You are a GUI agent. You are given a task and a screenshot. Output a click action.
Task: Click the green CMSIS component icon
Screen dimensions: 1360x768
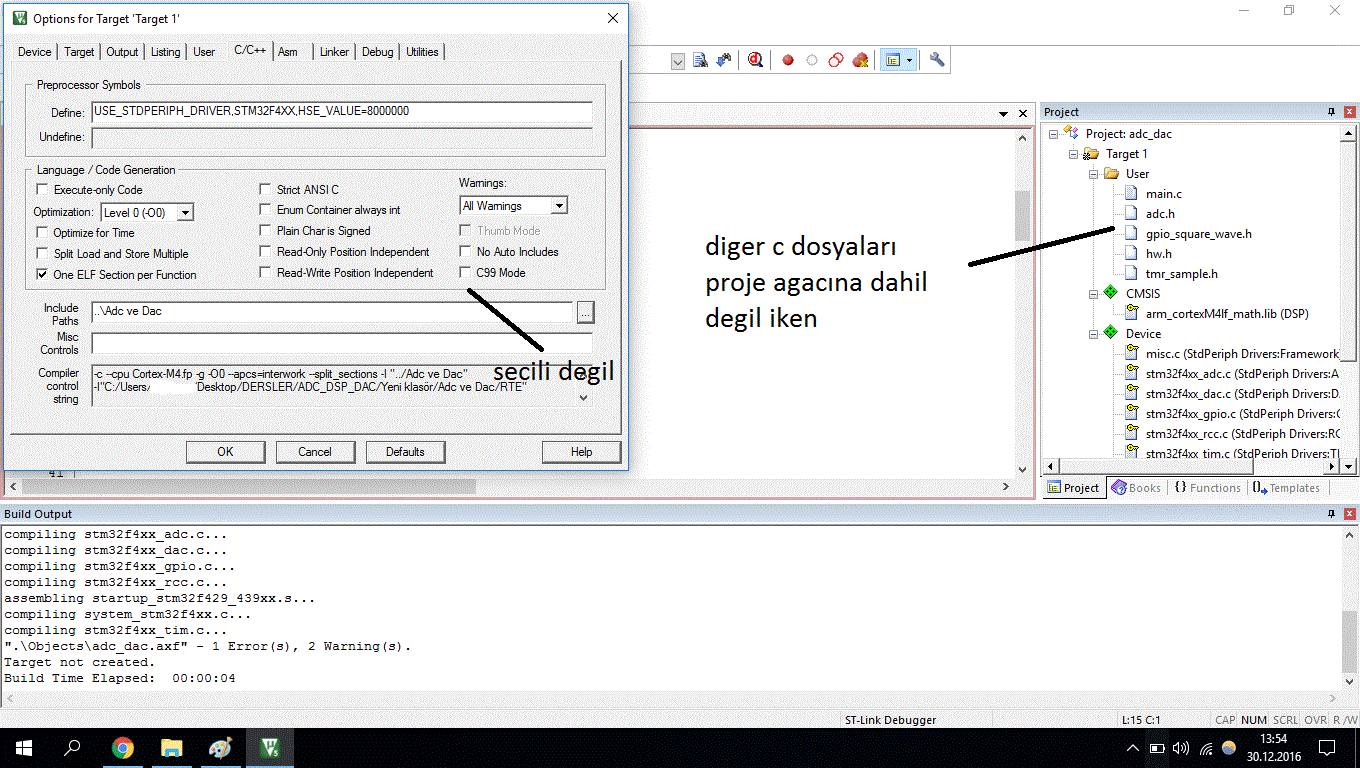(1109, 294)
